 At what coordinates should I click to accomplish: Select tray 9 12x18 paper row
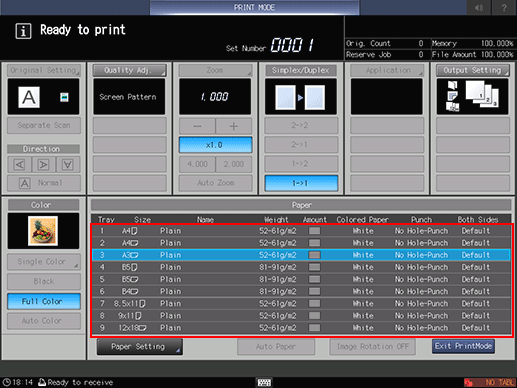pos(301,328)
